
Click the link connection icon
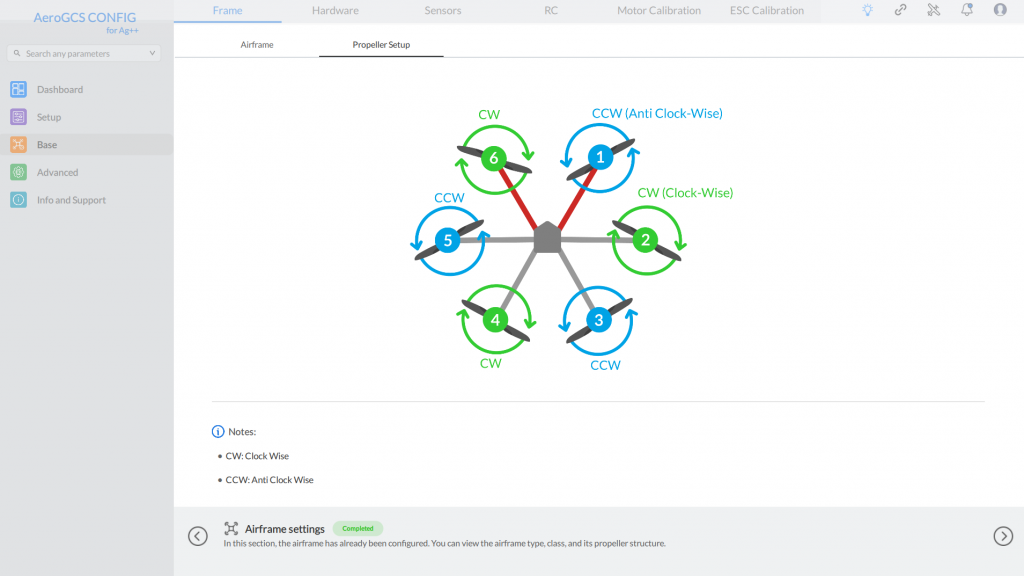(900, 10)
